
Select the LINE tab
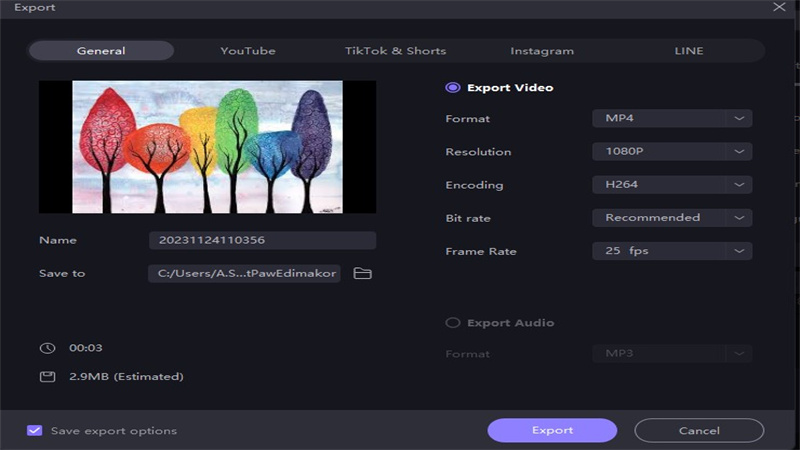[x=688, y=51]
